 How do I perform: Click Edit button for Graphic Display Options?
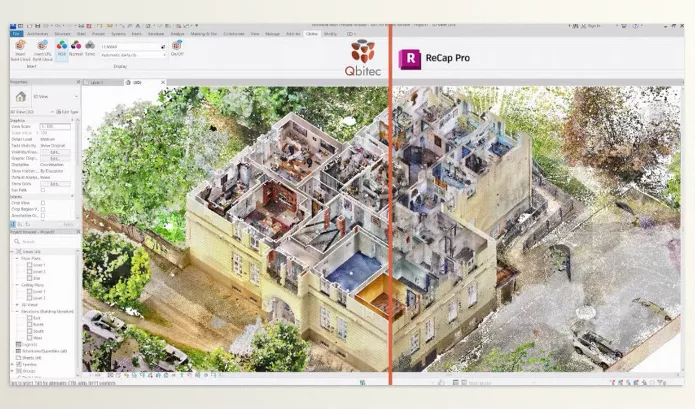[x=55, y=158]
